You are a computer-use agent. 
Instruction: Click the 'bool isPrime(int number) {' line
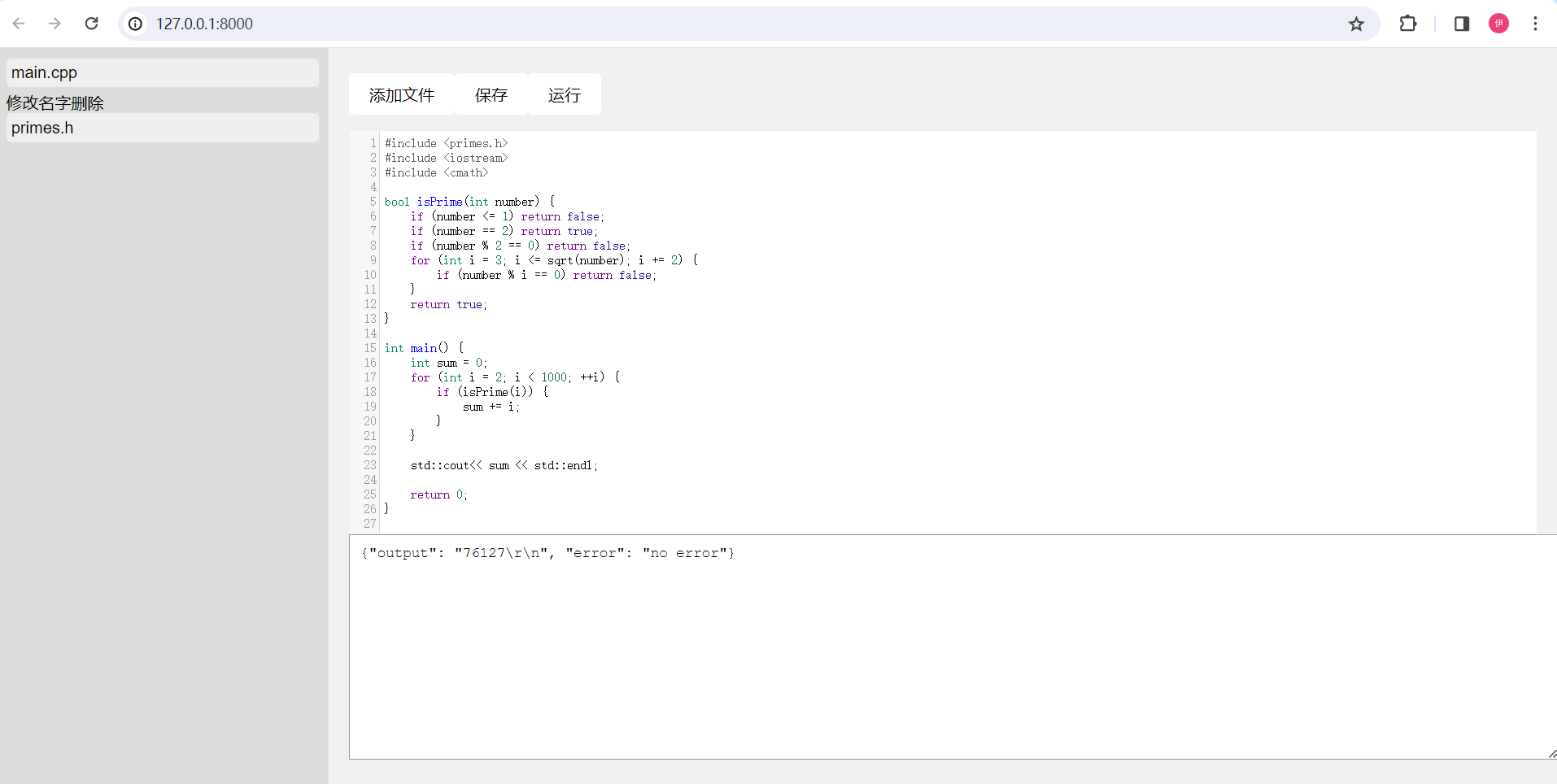pyautogui.click(x=469, y=202)
